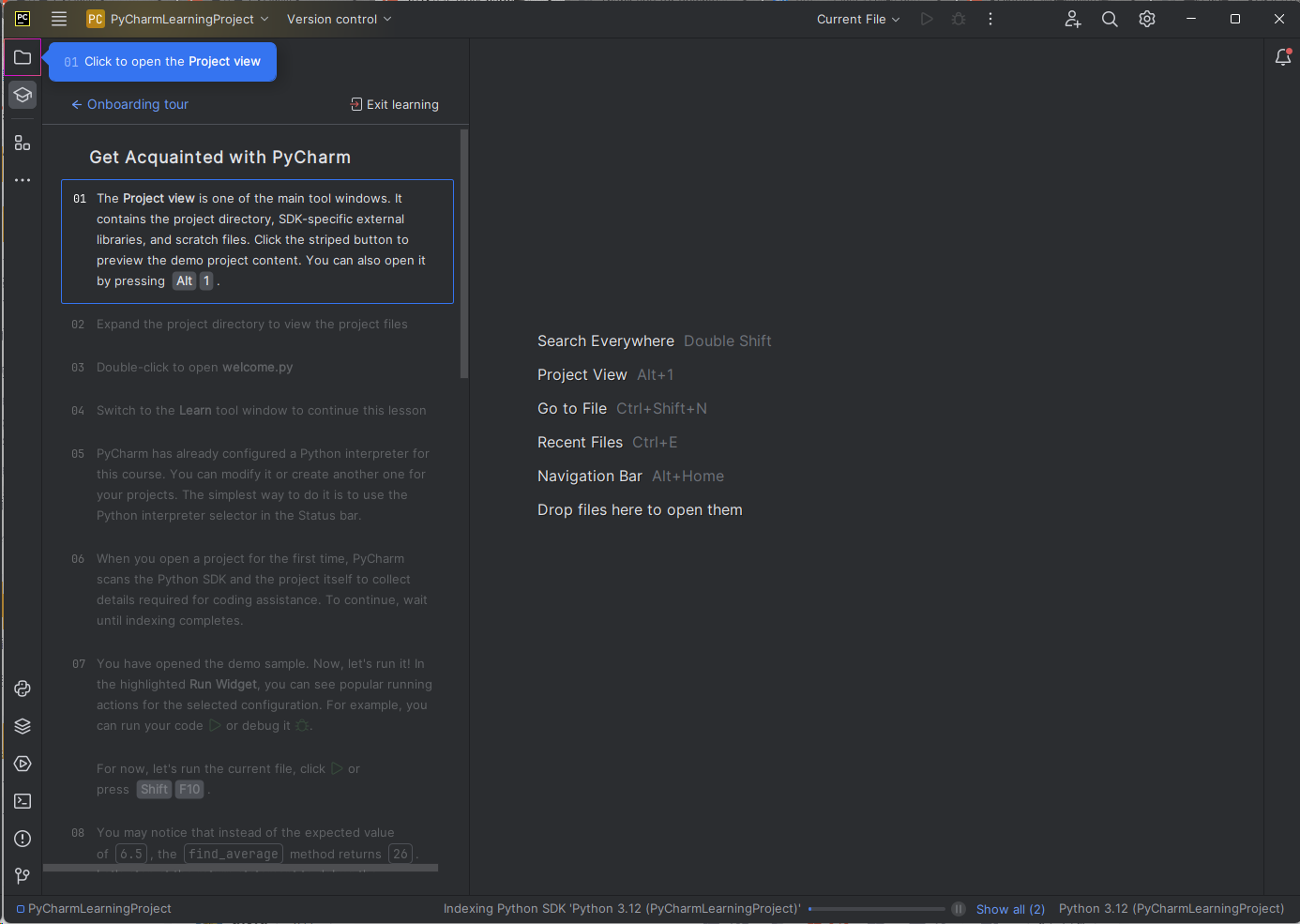1300x924 pixels.
Task: Open the Version control dropdown
Action: pyautogui.click(x=339, y=19)
